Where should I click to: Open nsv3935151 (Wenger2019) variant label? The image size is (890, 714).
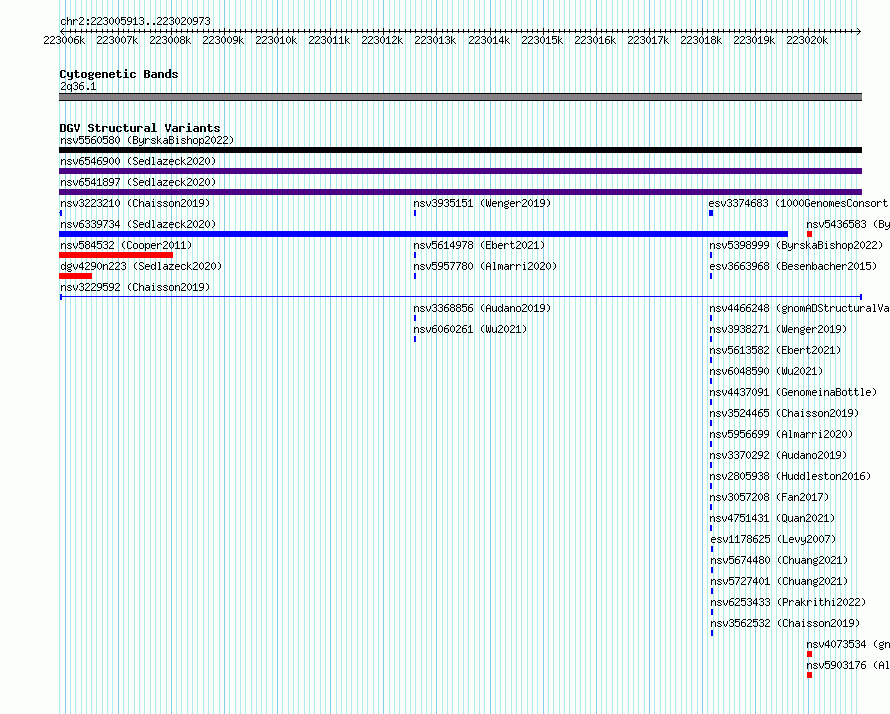click(482, 203)
